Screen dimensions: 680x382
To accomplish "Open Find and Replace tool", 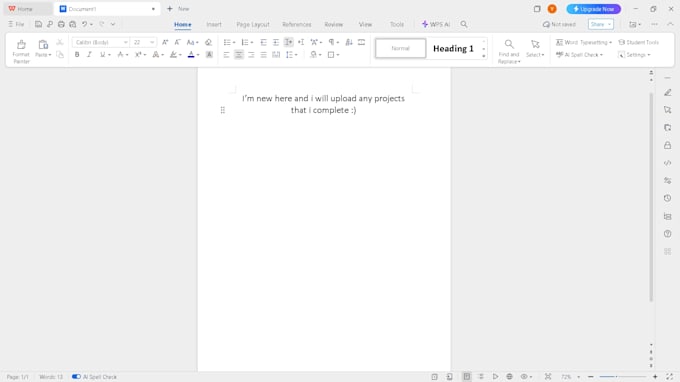I will pos(509,51).
